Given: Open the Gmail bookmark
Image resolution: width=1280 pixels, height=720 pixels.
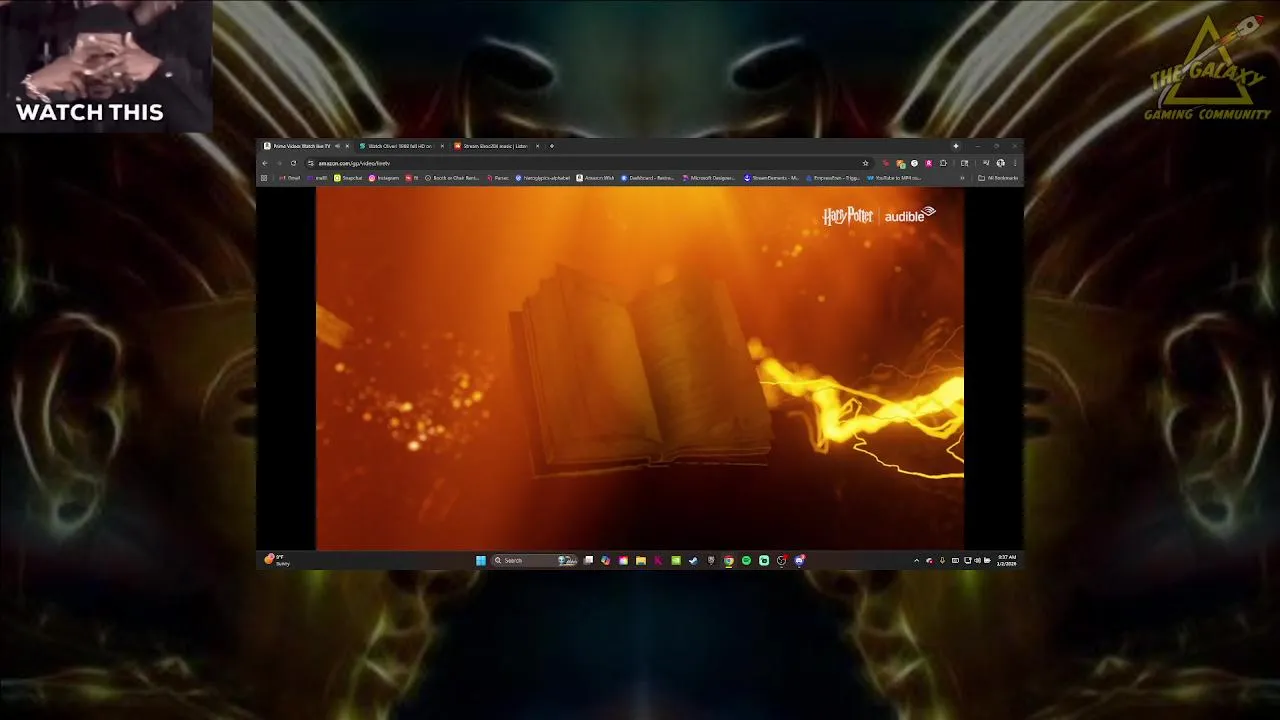Looking at the screenshot, I should (x=290, y=178).
